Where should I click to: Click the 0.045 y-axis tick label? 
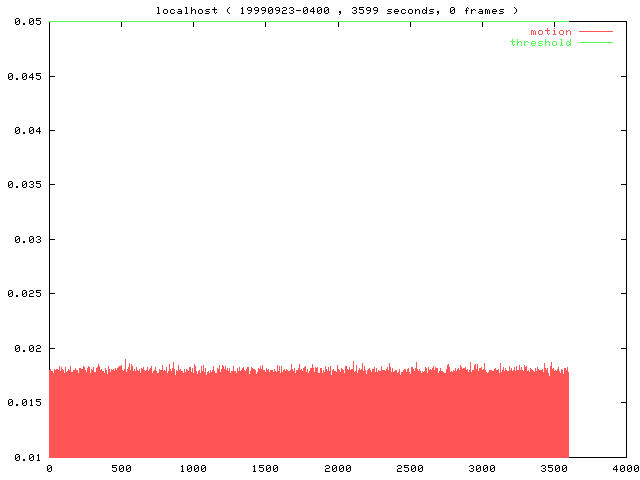[x=23, y=76]
